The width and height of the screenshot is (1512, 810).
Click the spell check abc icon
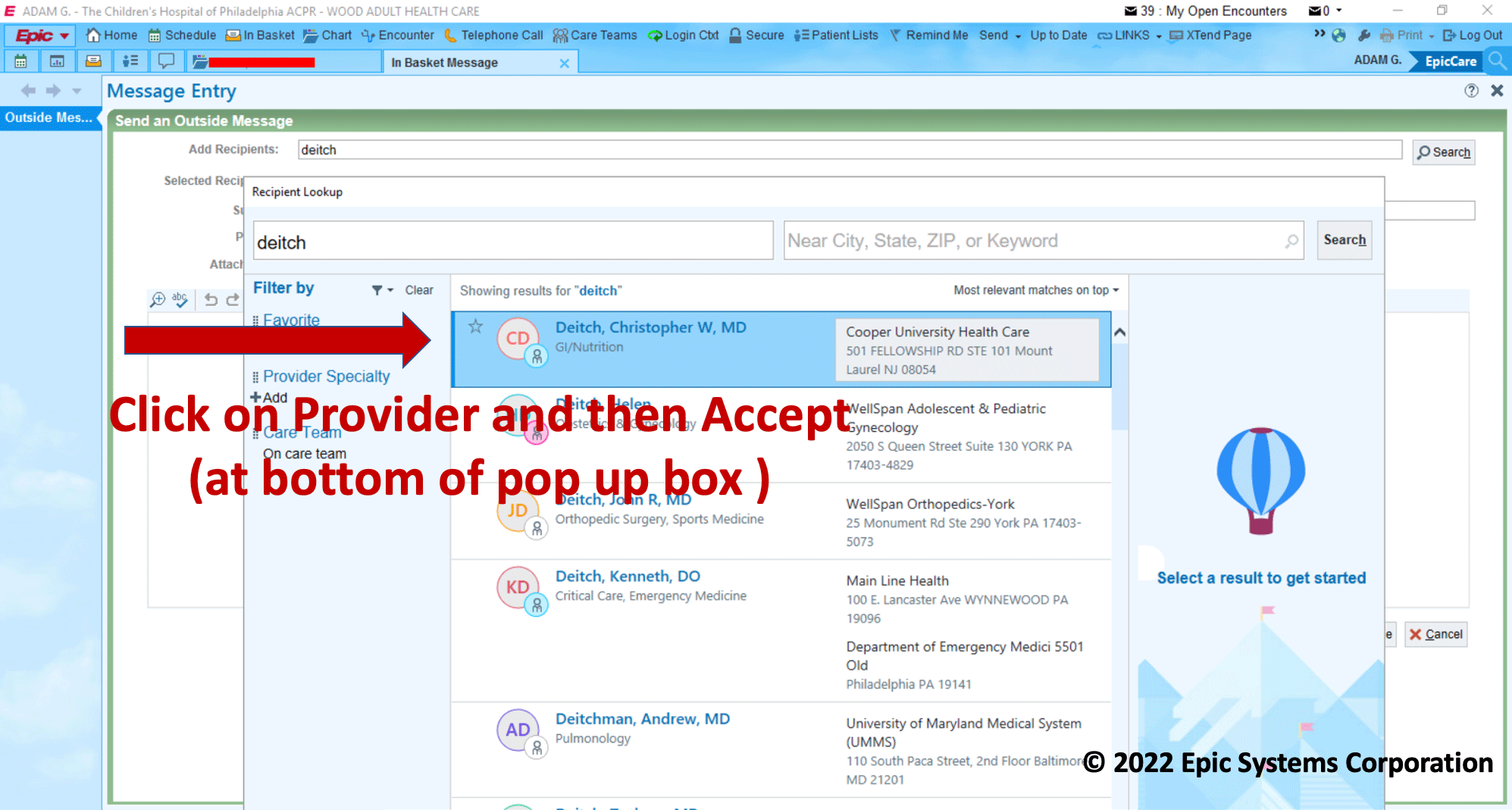coord(180,299)
